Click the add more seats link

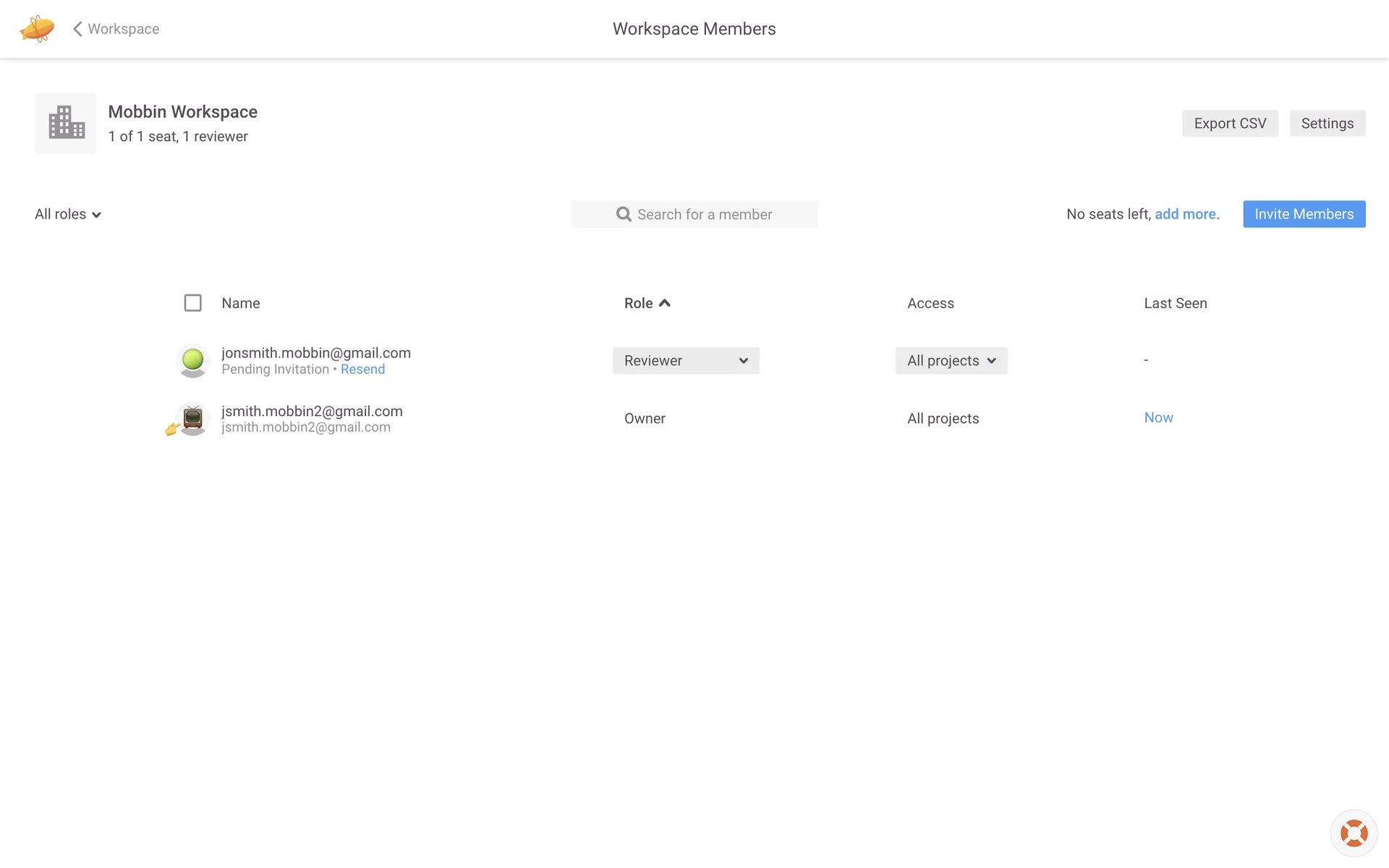click(1184, 214)
